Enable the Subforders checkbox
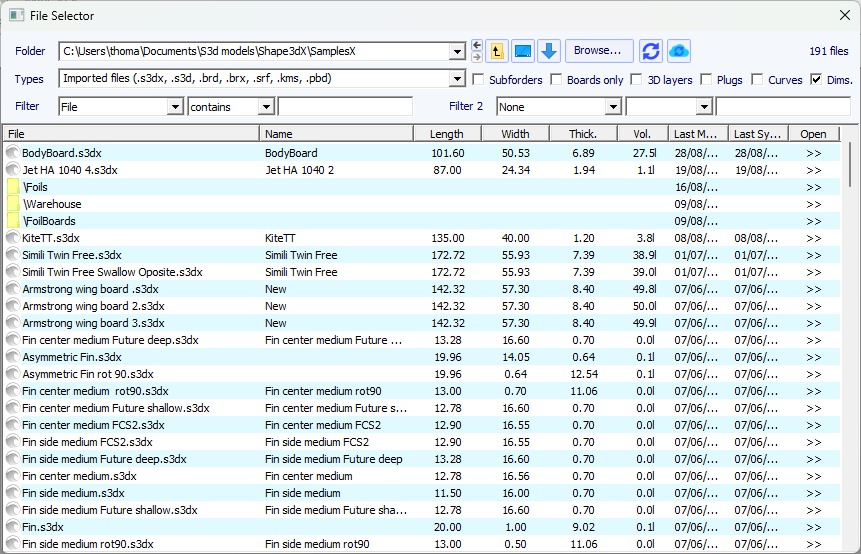The width and height of the screenshot is (861, 554). coord(478,80)
